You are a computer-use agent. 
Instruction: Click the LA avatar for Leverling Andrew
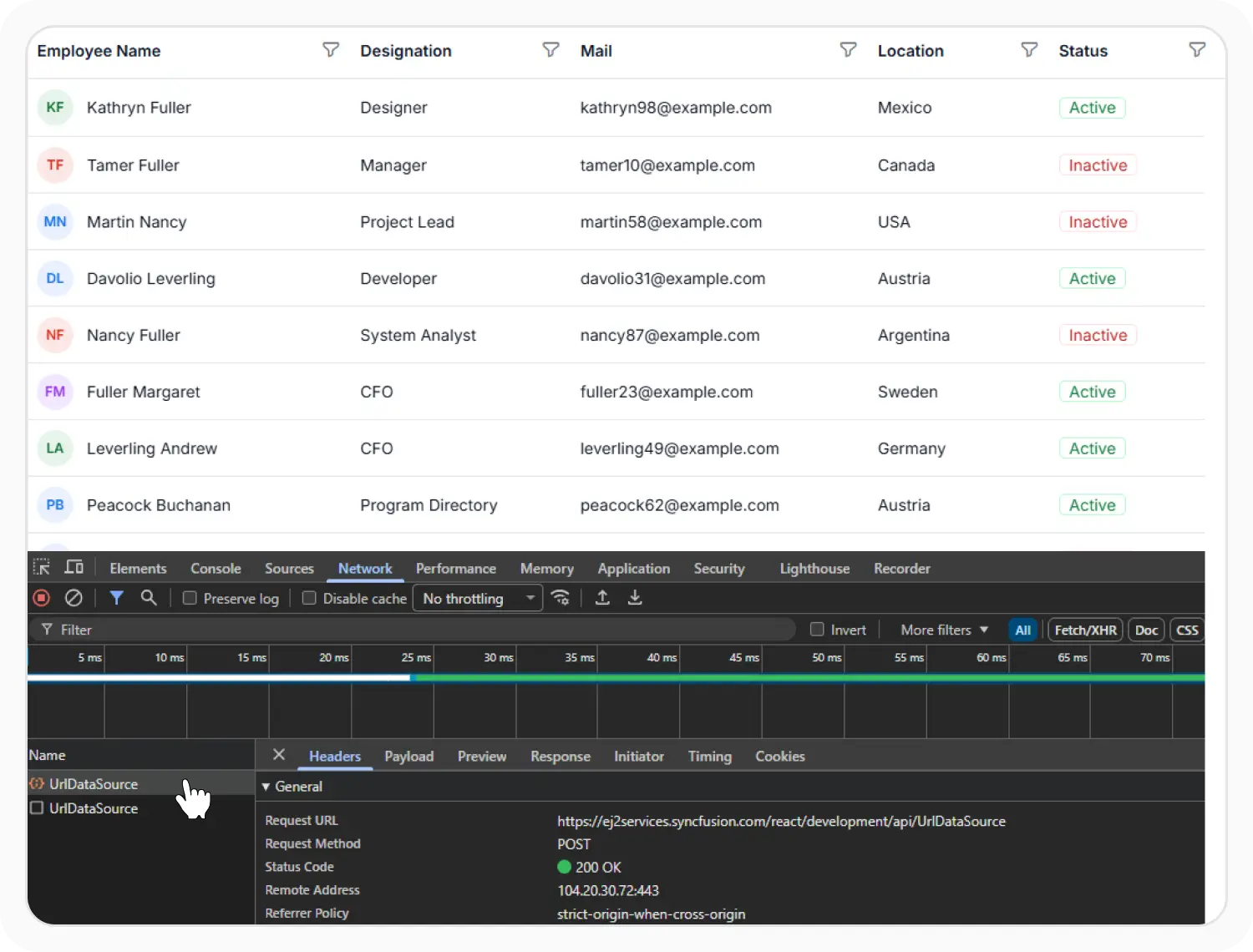(x=55, y=448)
